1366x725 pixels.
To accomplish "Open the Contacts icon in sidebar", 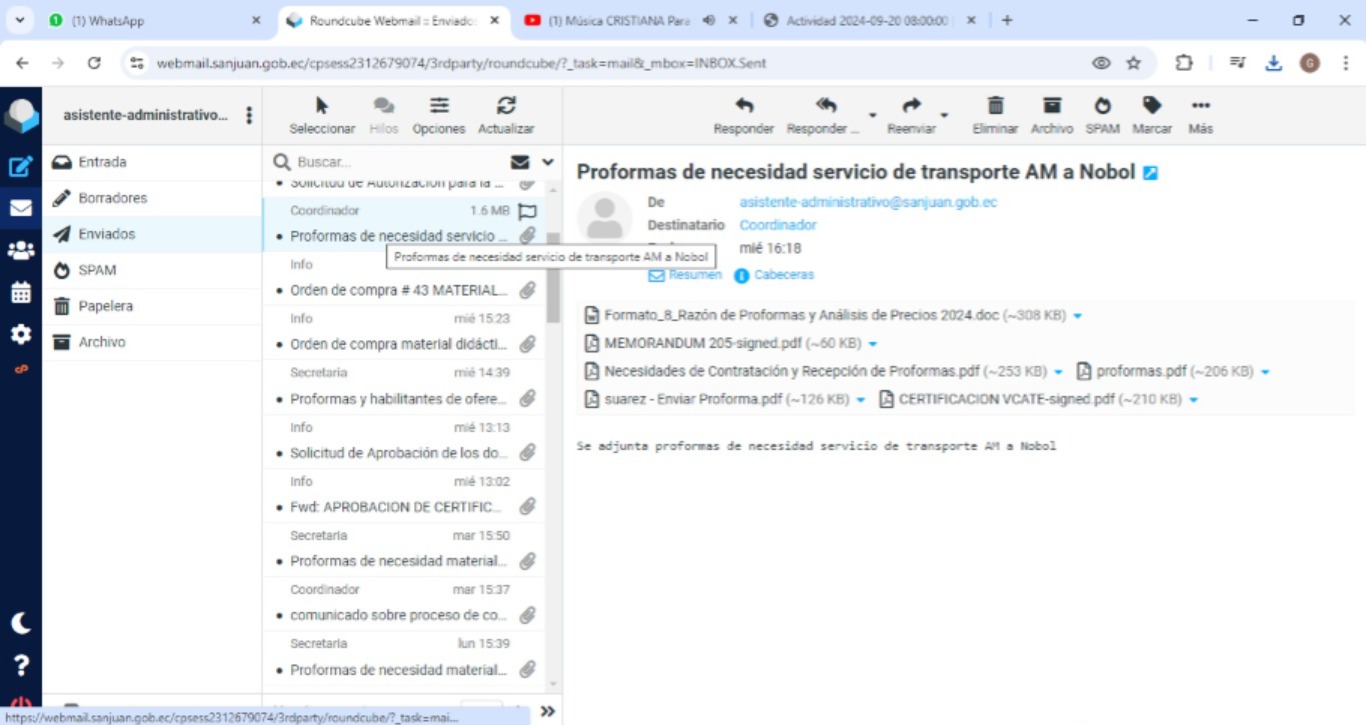I will 21,251.
